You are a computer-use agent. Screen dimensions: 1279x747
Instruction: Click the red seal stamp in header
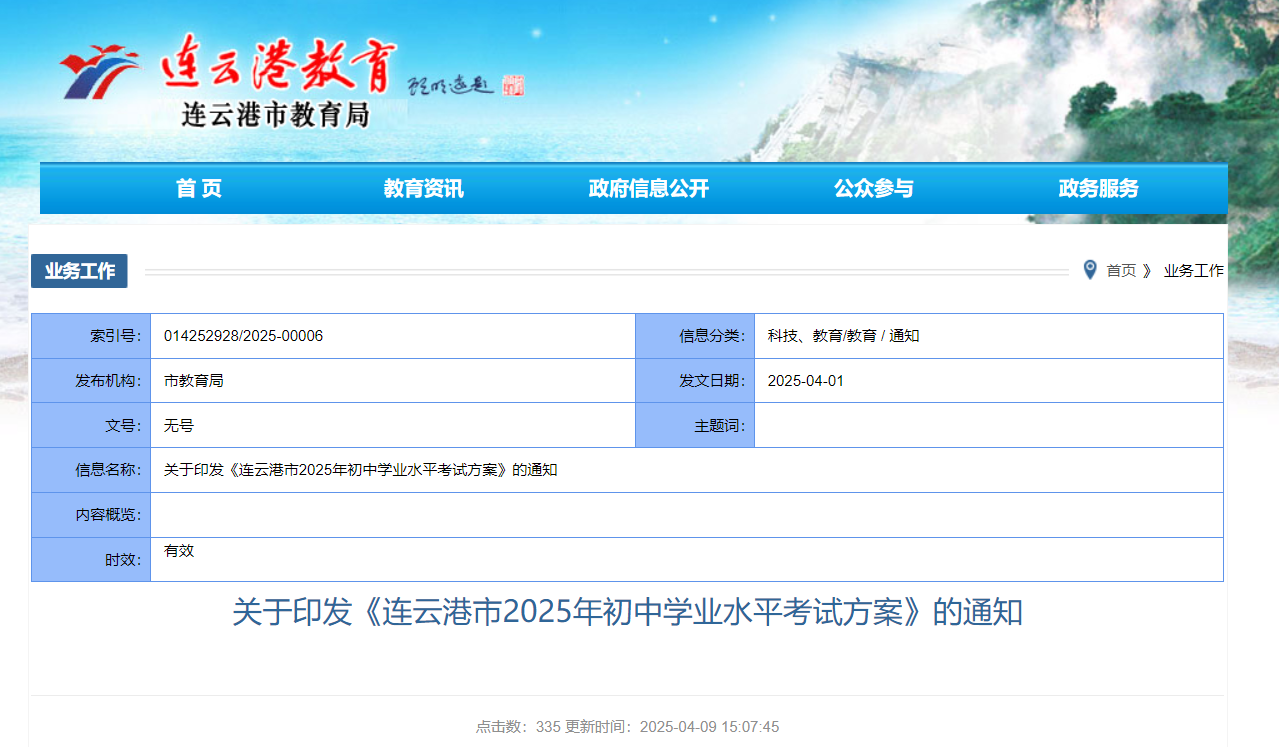tap(513, 86)
